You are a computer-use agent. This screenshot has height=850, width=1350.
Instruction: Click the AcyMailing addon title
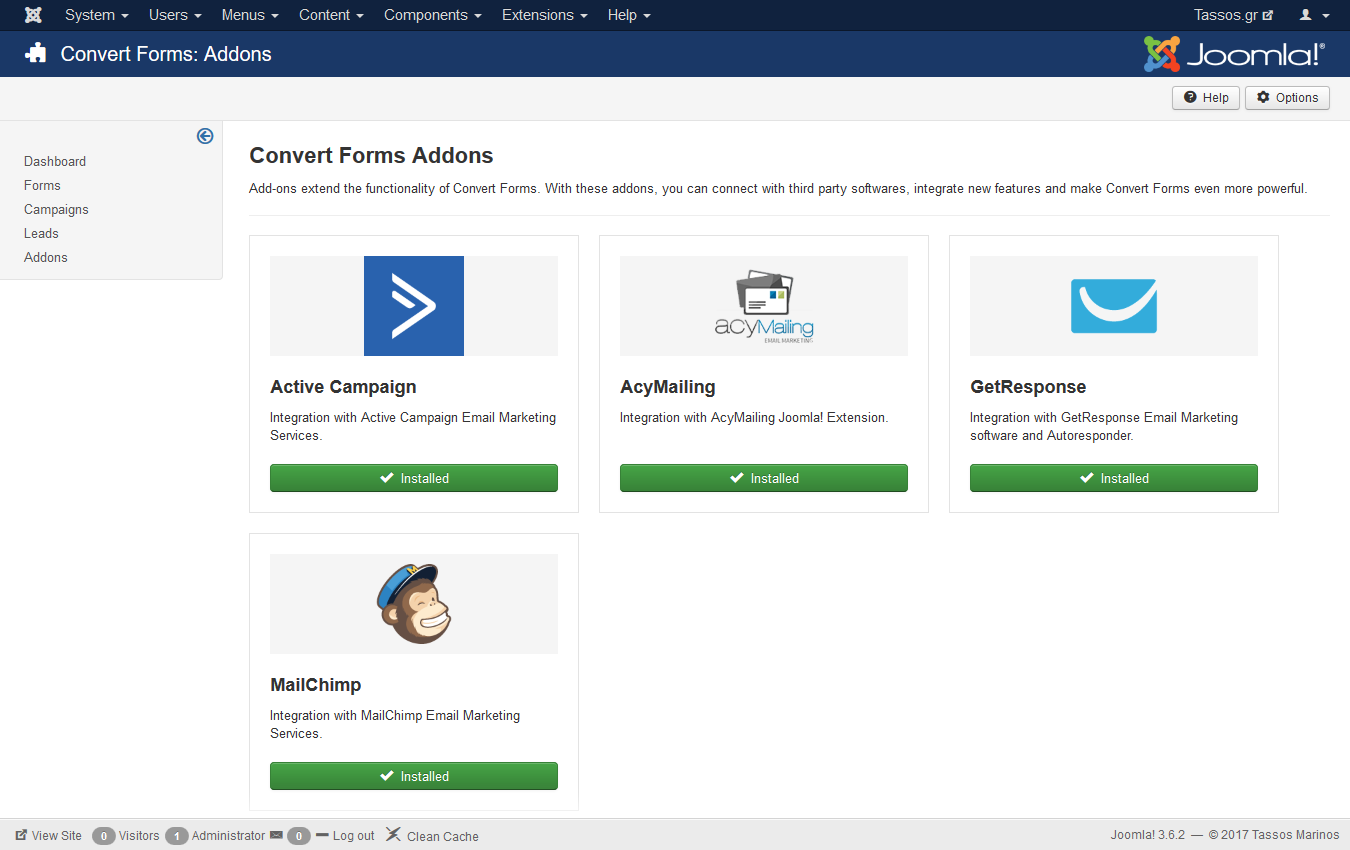pyautogui.click(x=668, y=387)
